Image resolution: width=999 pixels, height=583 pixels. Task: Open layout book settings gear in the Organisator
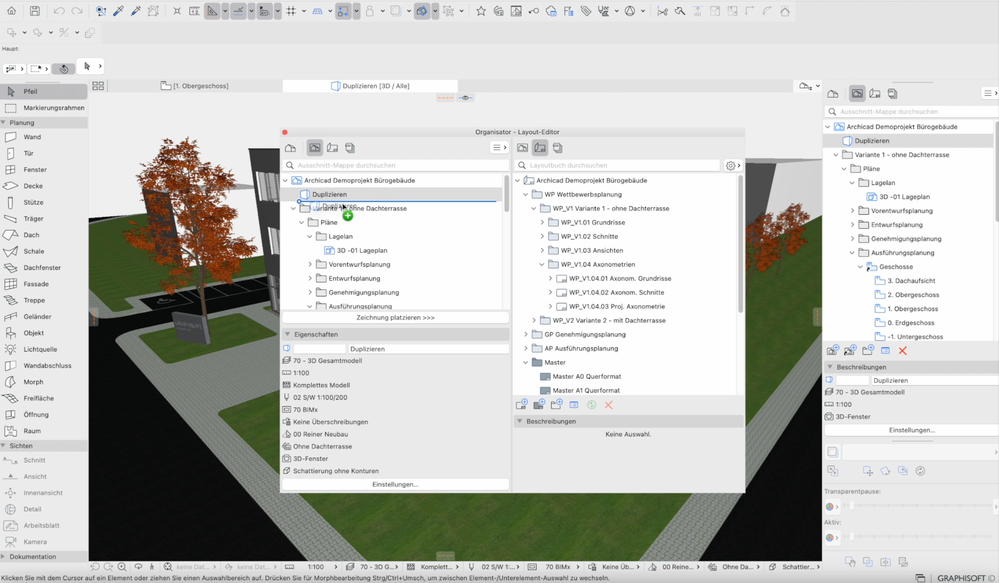731,166
